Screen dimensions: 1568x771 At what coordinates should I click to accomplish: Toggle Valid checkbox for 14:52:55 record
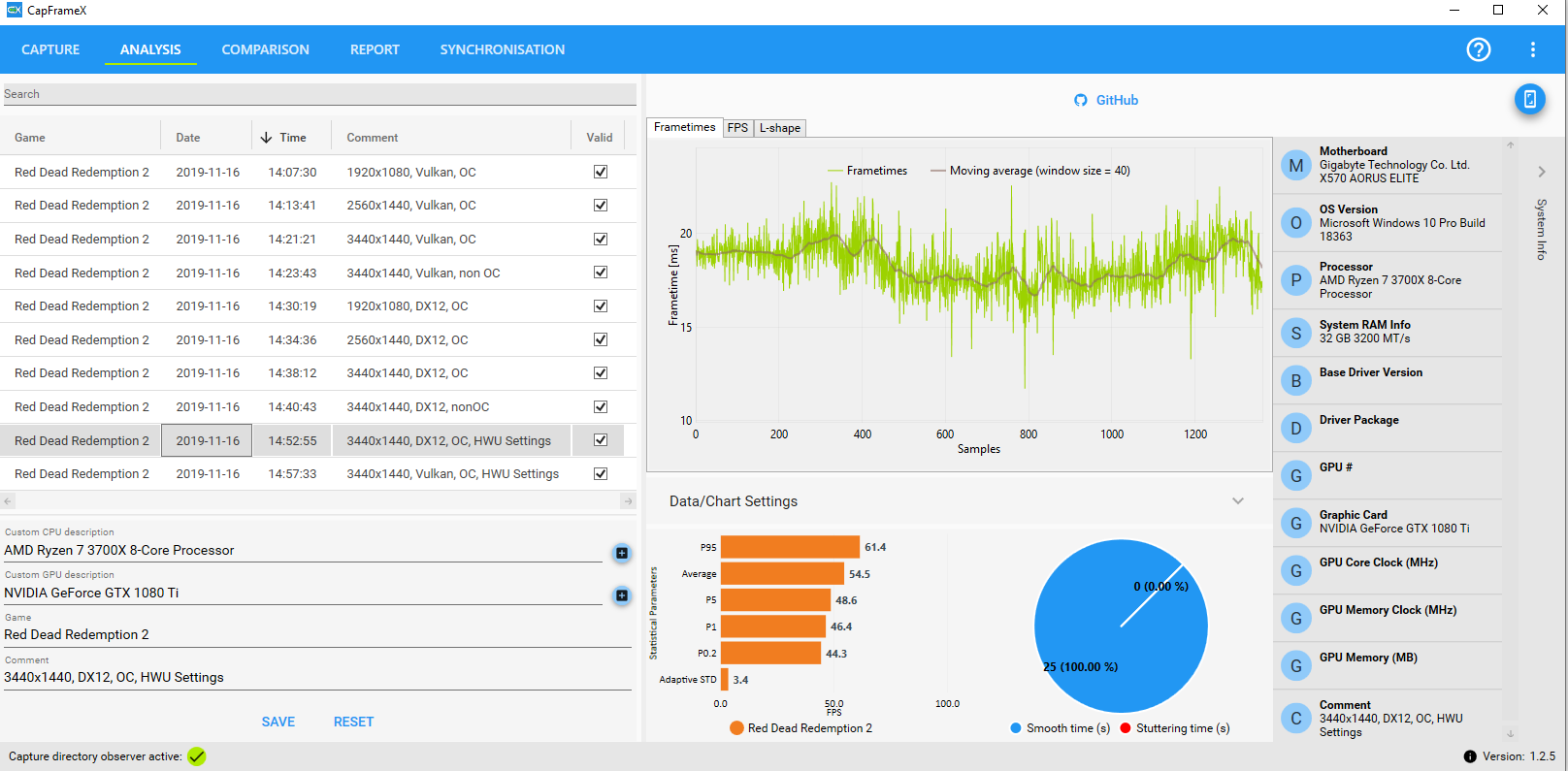pos(601,440)
